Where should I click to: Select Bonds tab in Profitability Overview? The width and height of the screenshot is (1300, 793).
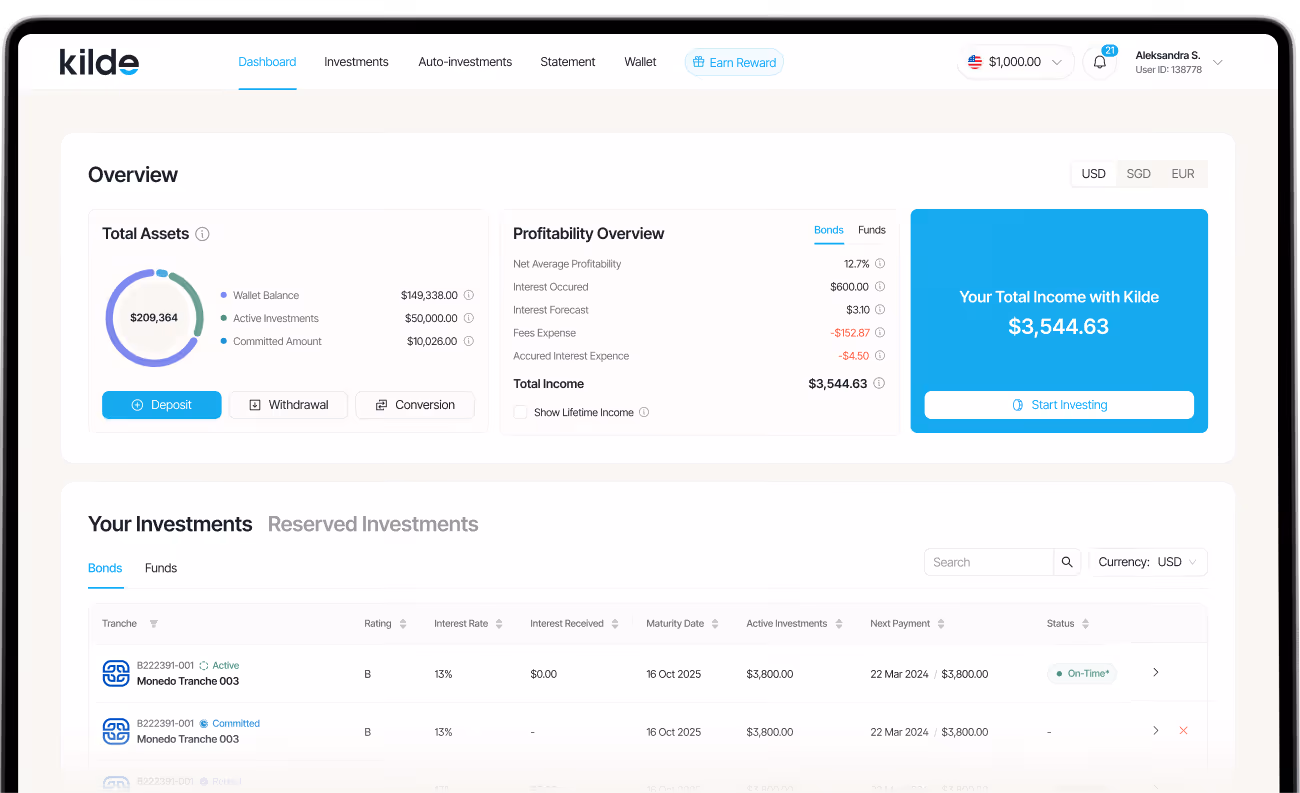[x=829, y=230]
